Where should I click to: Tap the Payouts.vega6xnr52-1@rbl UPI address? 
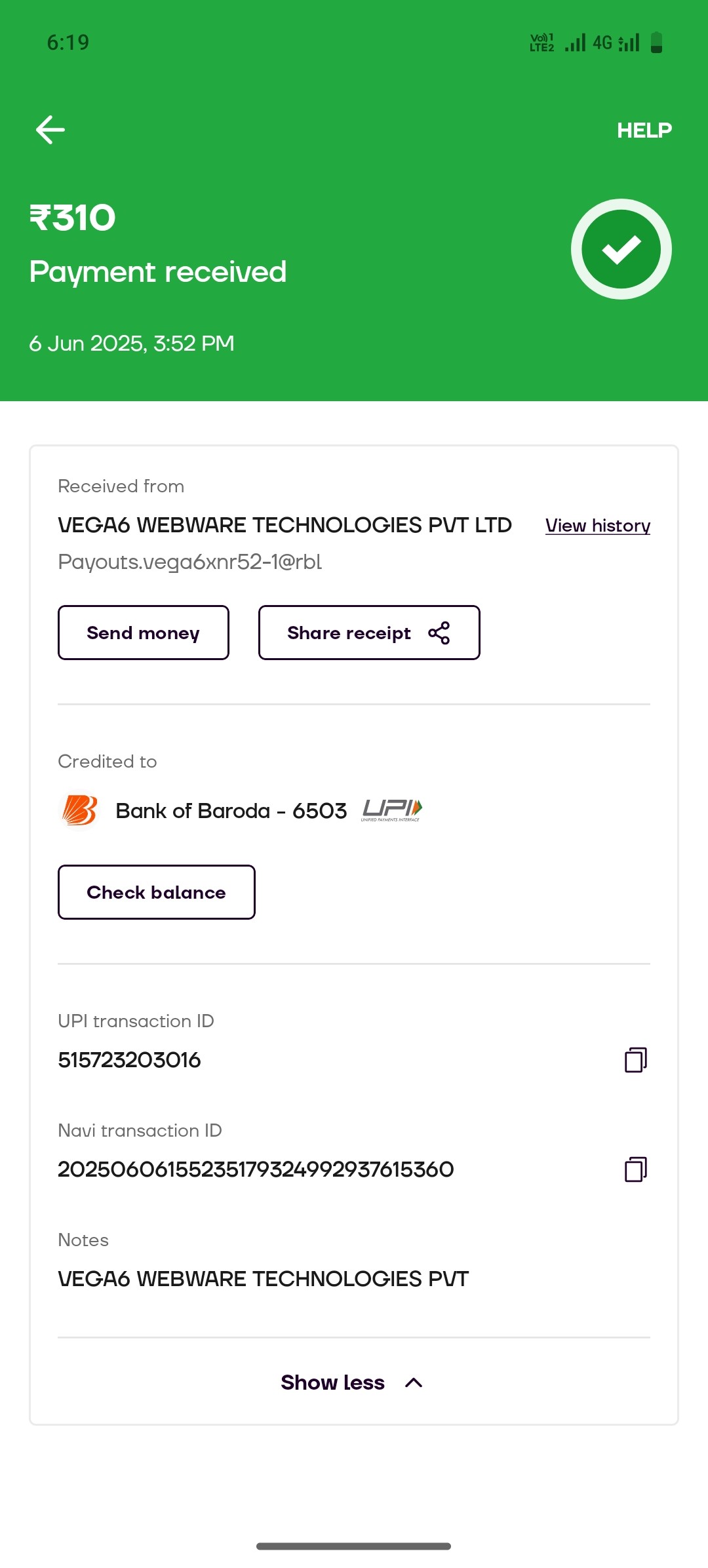point(190,562)
